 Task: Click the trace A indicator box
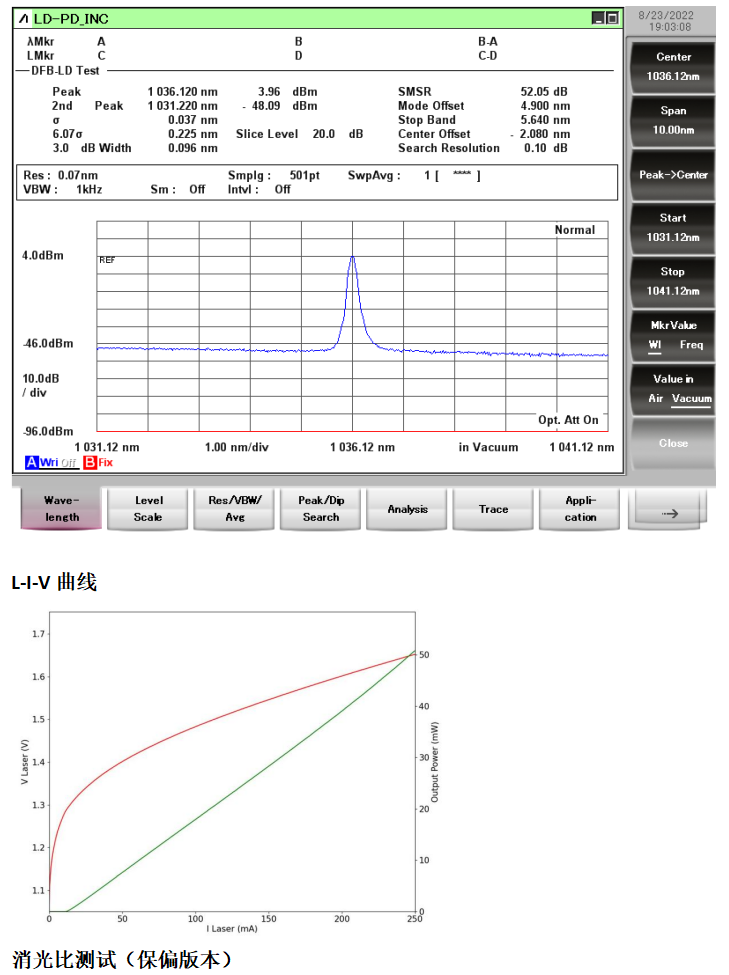pyautogui.click(x=31, y=462)
